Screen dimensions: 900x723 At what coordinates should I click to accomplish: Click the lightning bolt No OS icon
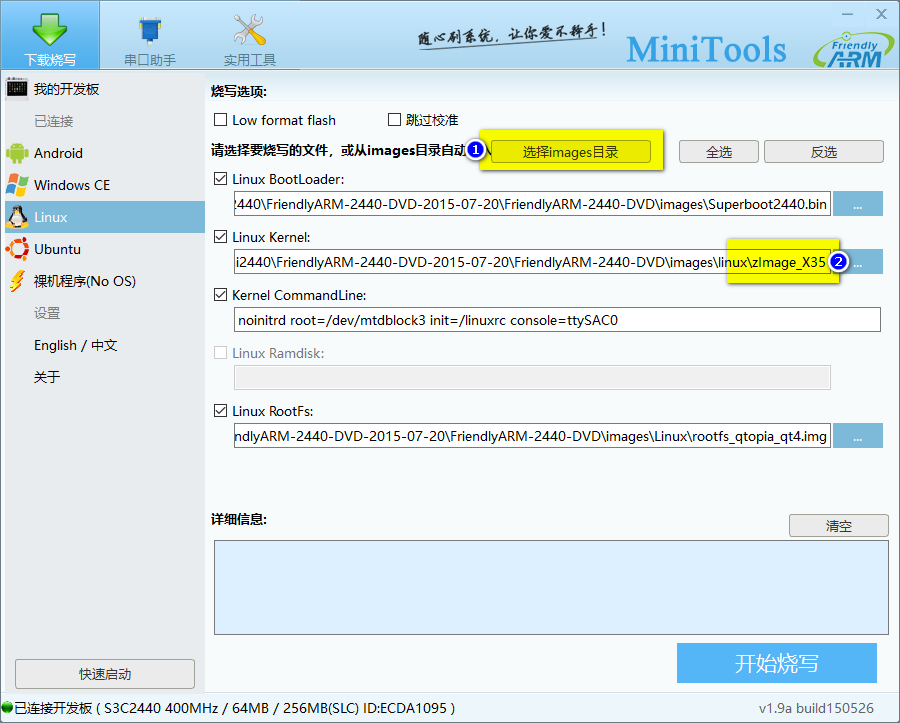(17, 281)
